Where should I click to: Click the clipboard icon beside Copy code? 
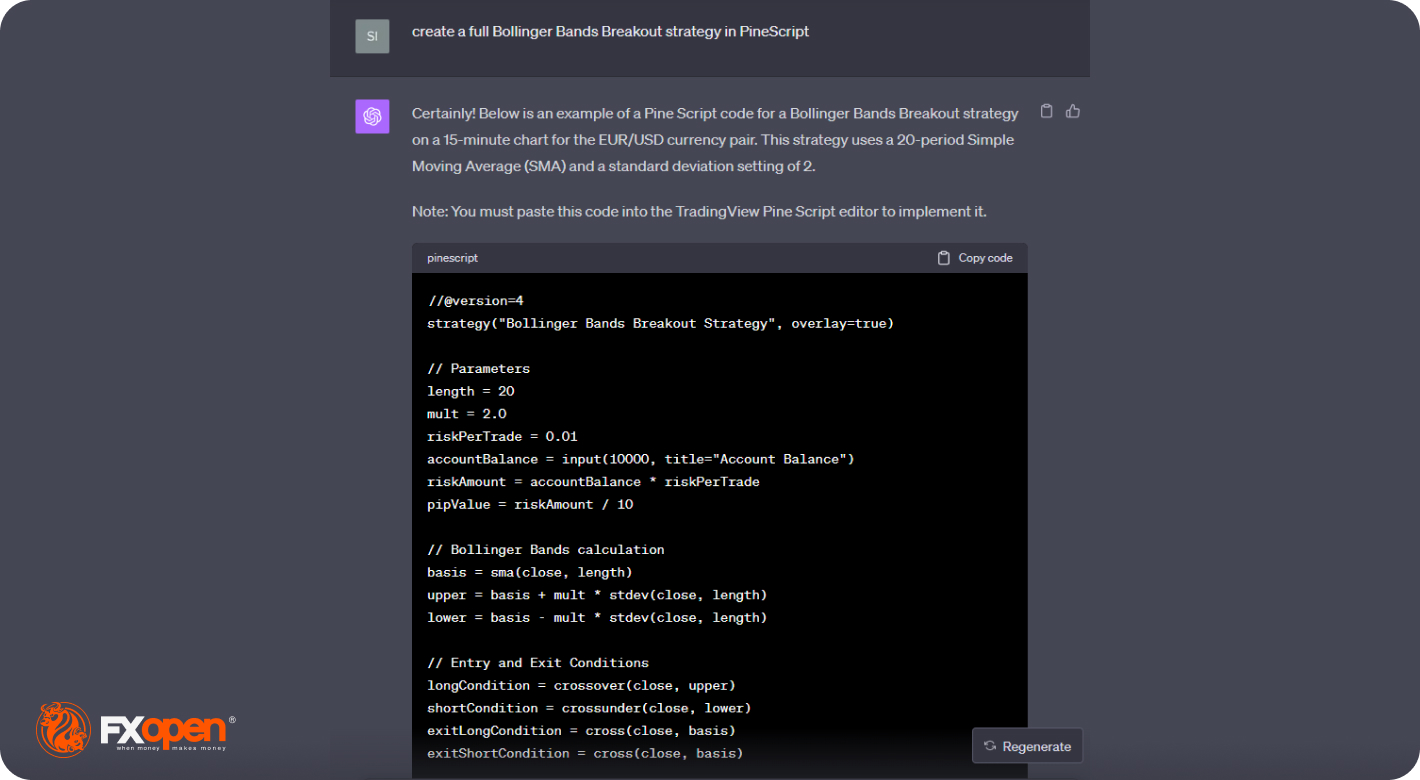[x=943, y=258]
